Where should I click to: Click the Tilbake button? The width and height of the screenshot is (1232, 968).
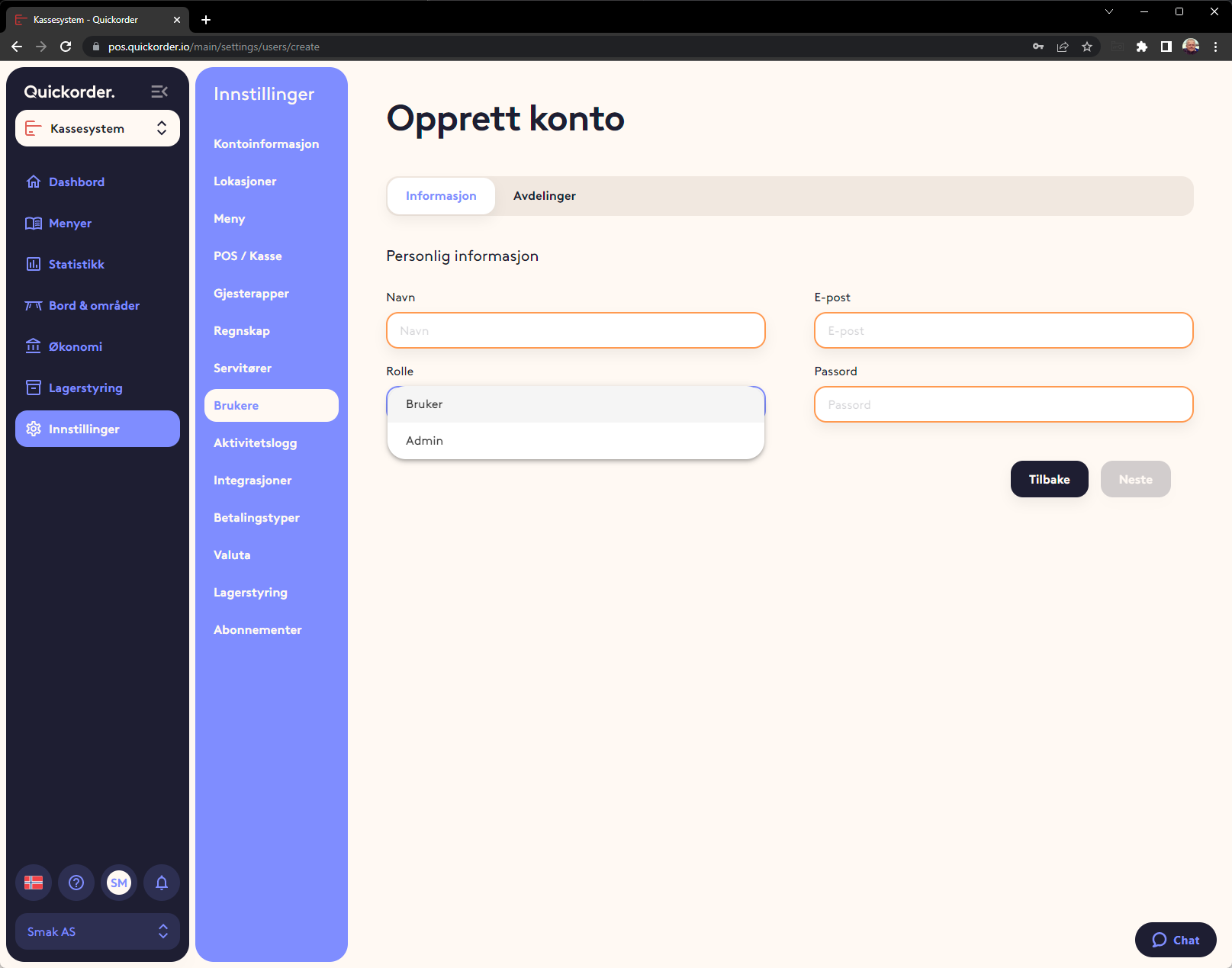tap(1050, 479)
